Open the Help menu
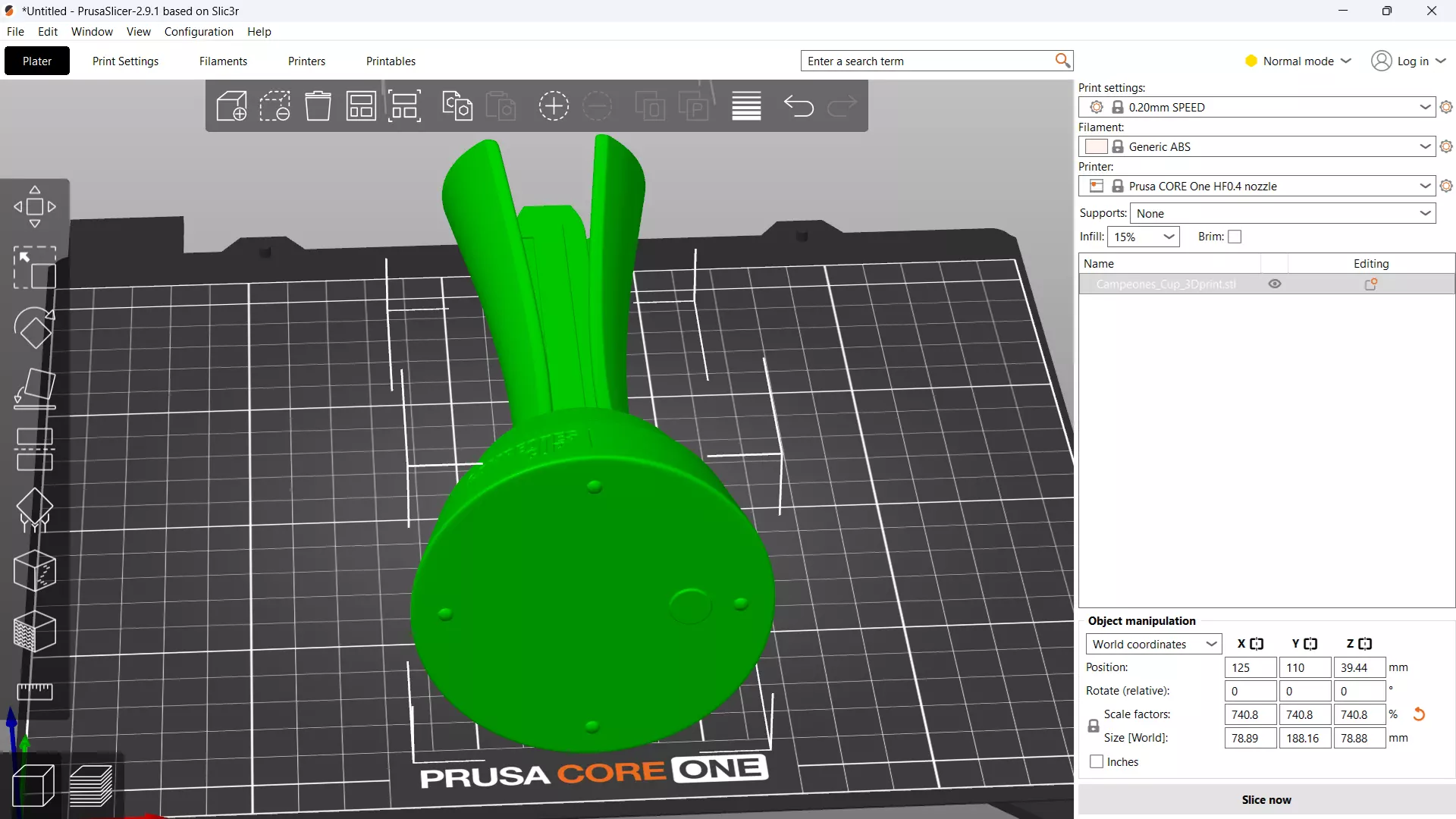Viewport: 1456px width, 819px height. [x=259, y=31]
